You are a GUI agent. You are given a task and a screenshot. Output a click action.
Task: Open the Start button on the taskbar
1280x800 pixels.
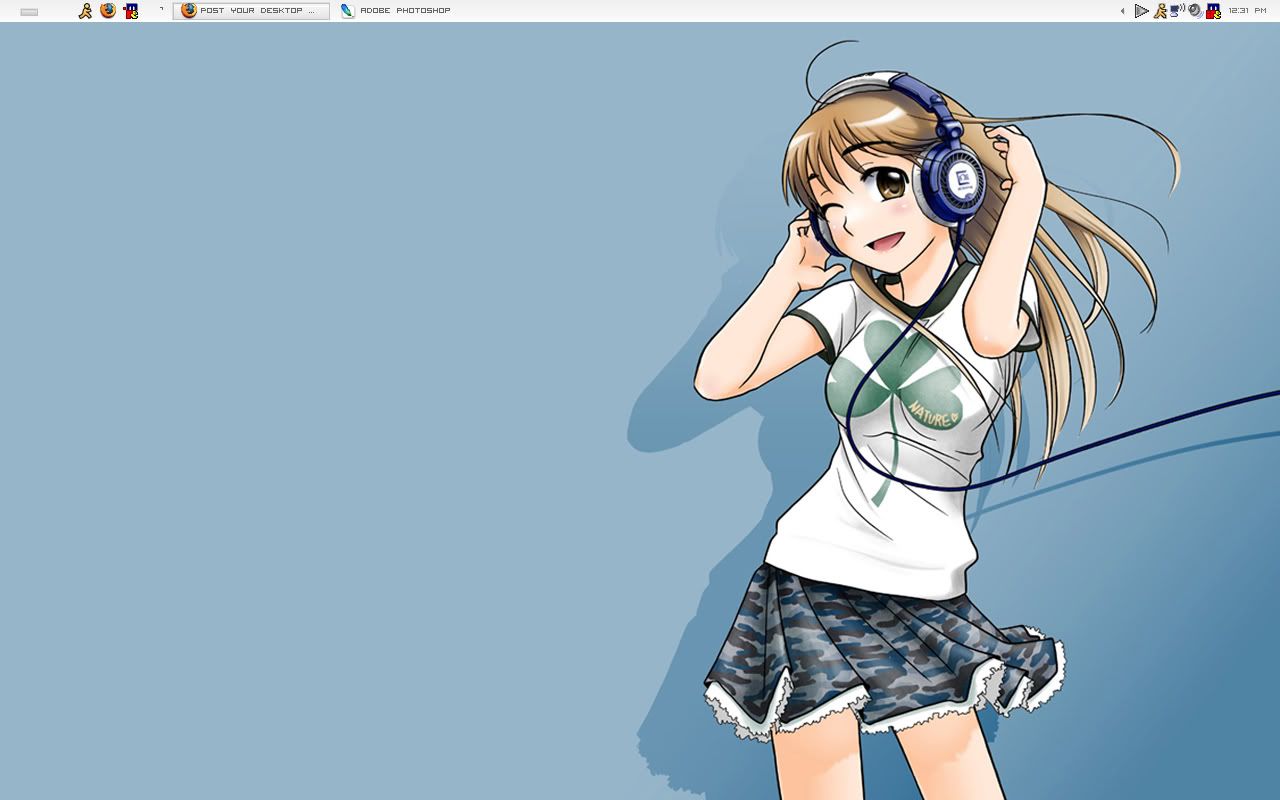29,11
